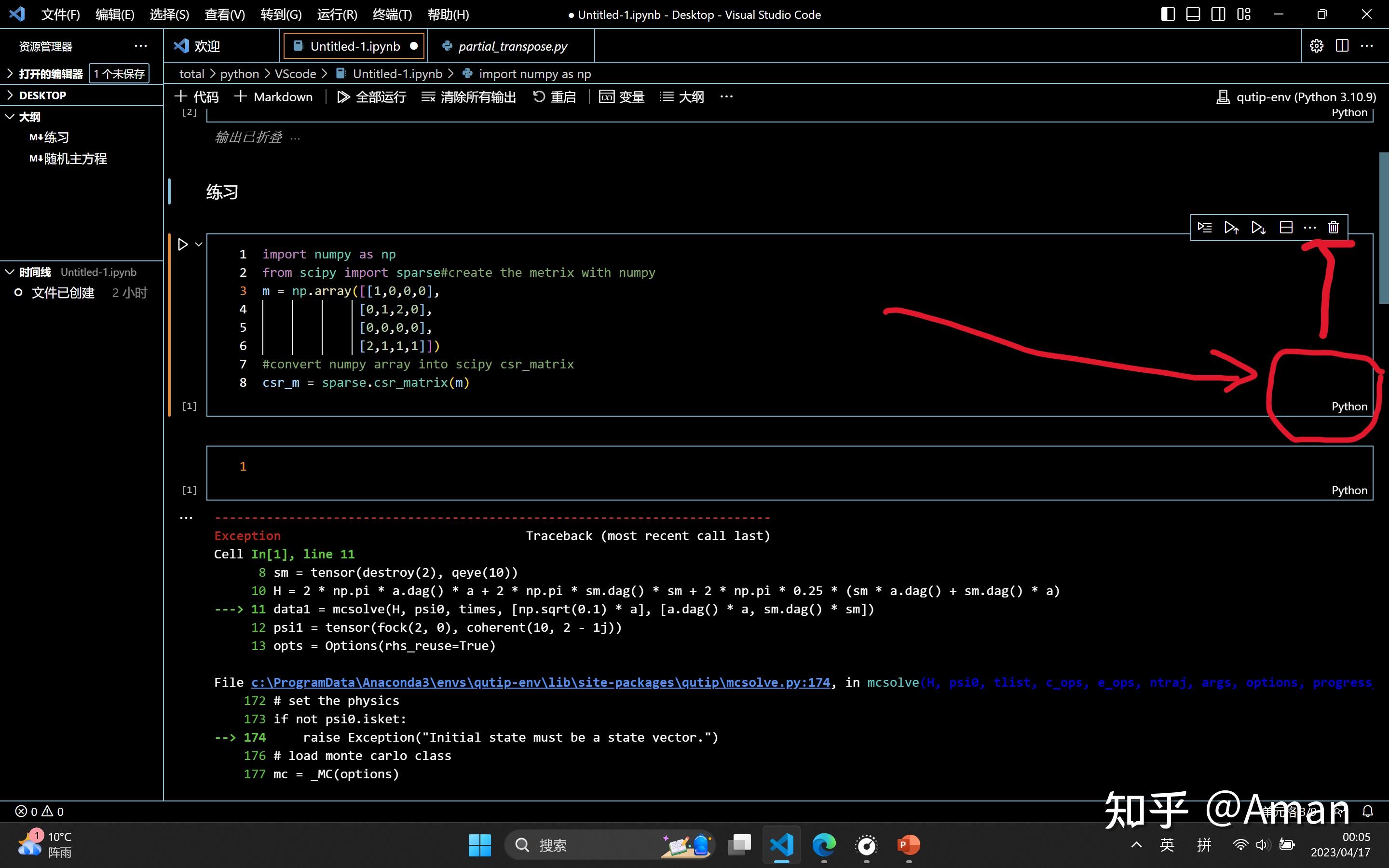Change language mode of first cell 'Python'
Screen dimensions: 1389x868
(x=1349, y=407)
